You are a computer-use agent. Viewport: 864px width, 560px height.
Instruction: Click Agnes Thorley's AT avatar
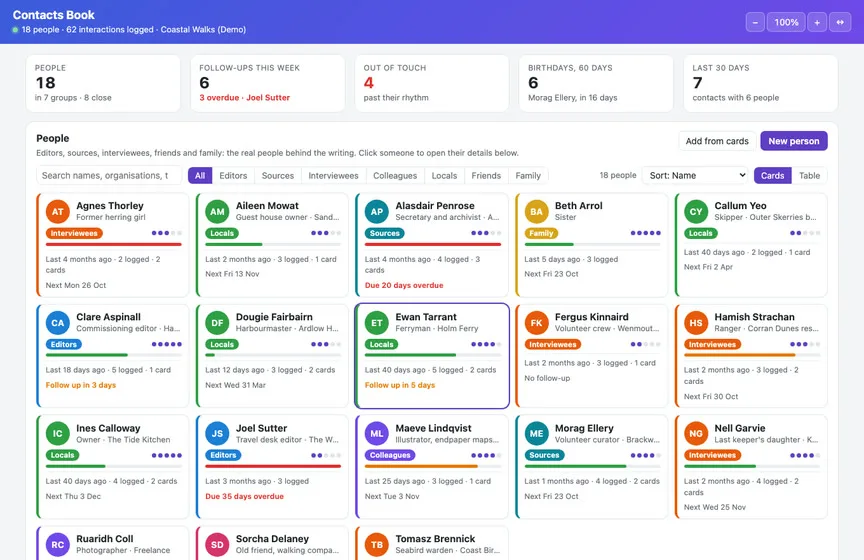click(x=58, y=212)
